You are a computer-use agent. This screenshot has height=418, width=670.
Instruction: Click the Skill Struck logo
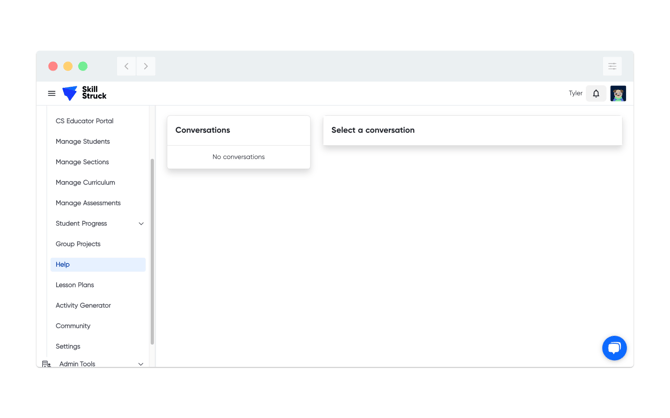coord(84,93)
